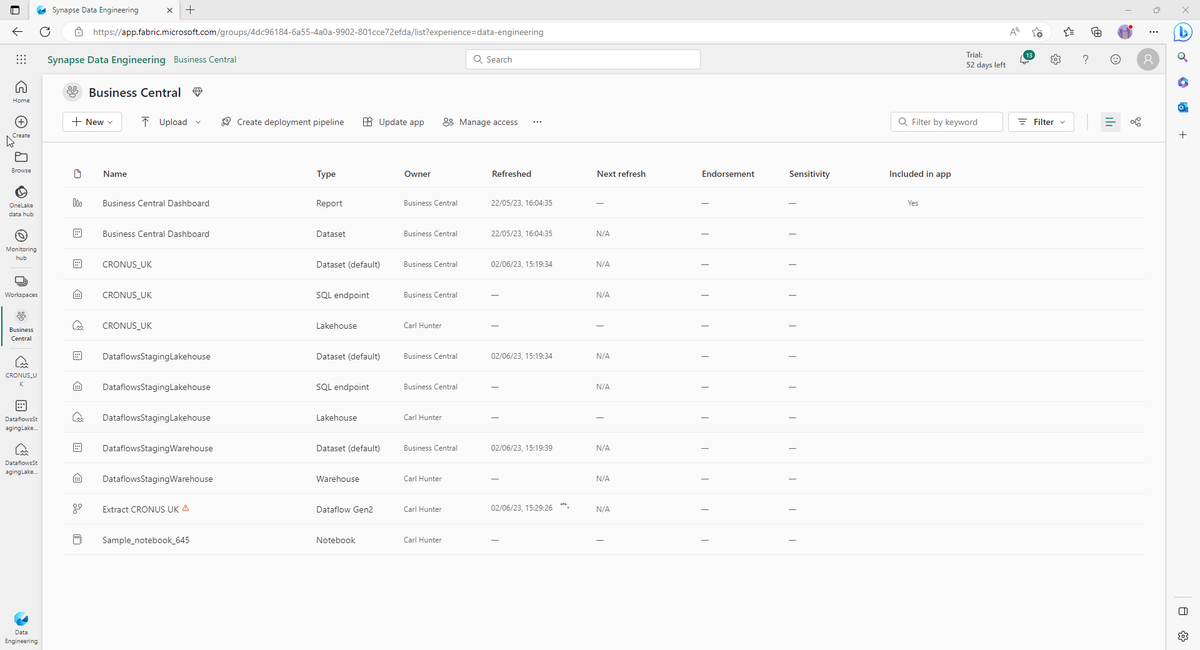This screenshot has width=1200, height=650.
Task: Sort by the Name column header
Action: click(x=115, y=174)
